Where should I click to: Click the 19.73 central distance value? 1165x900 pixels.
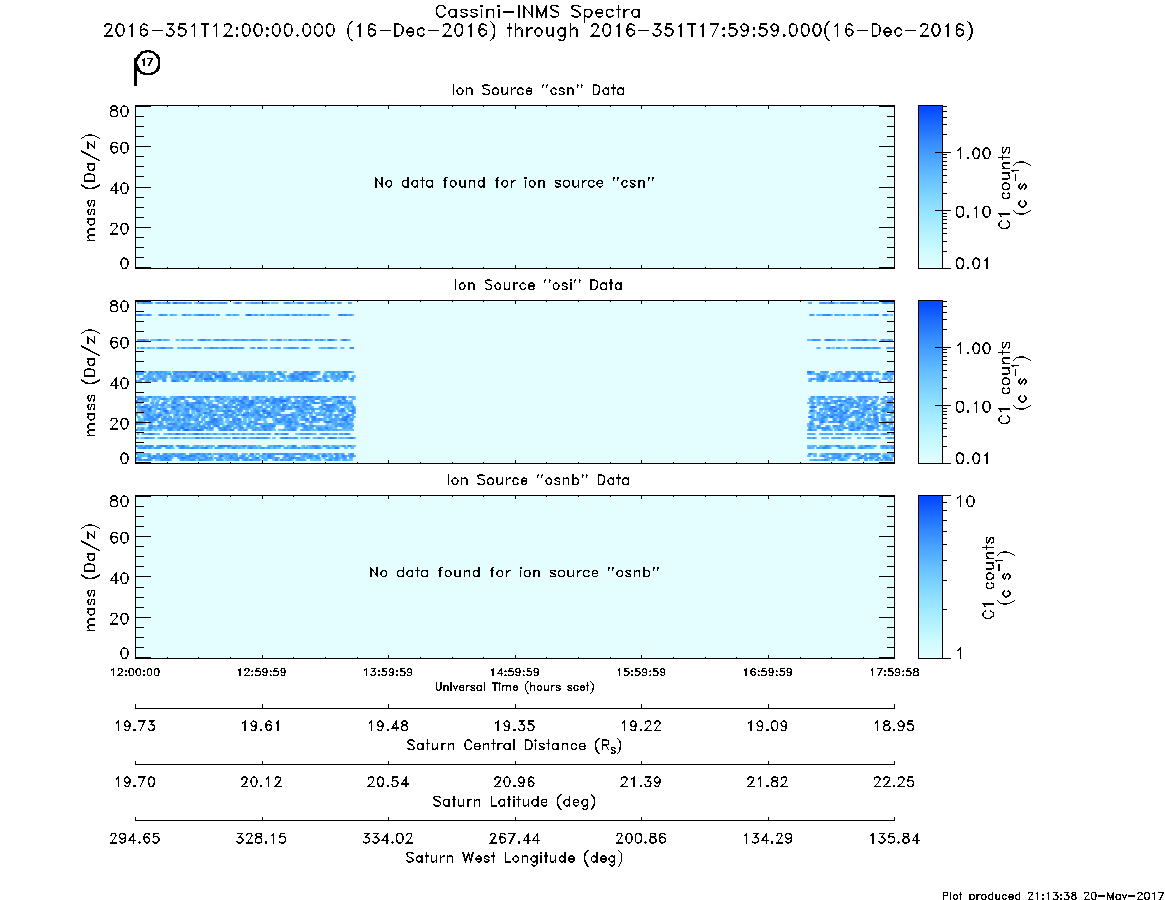[135, 726]
